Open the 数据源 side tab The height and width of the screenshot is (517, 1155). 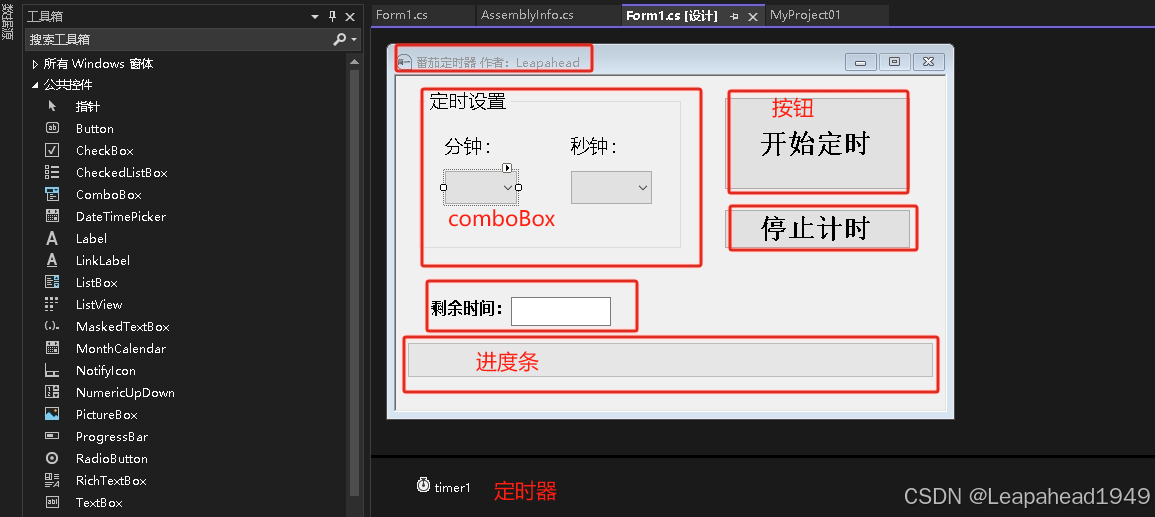8,22
